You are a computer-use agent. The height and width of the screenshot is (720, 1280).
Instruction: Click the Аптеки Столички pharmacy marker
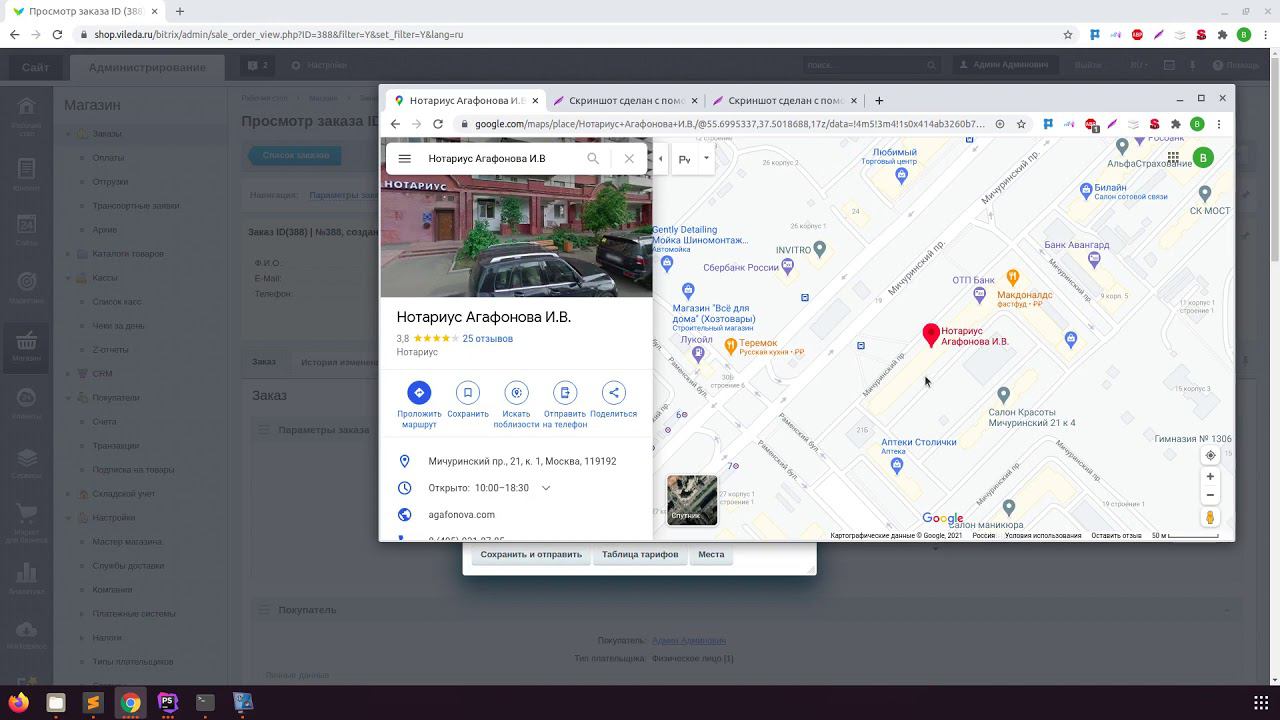point(896,465)
